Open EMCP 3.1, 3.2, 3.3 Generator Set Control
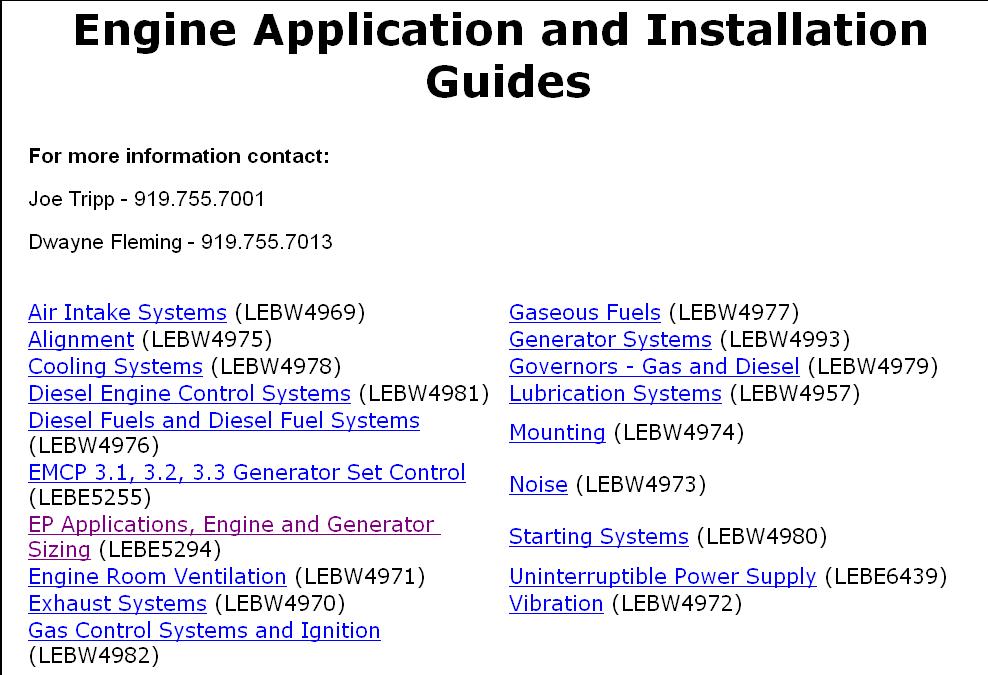The image size is (988, 675). click(x=247, y=473)
